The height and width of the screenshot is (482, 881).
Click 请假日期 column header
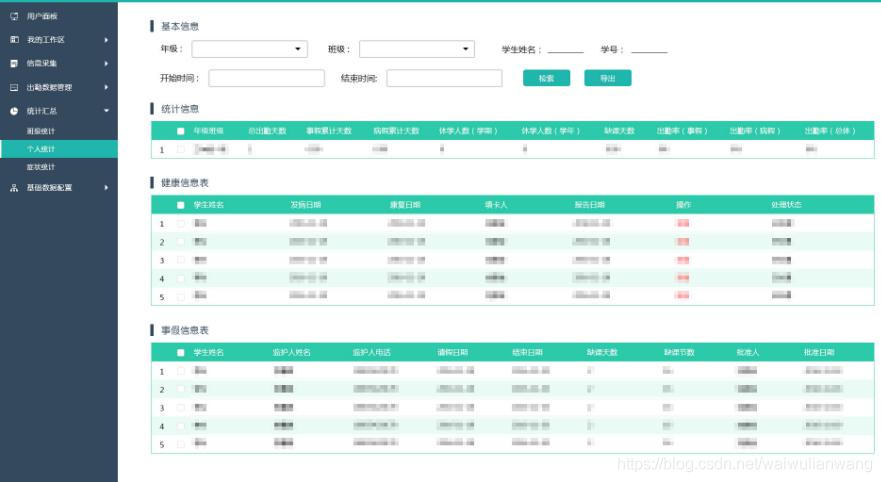coord(453,353)
